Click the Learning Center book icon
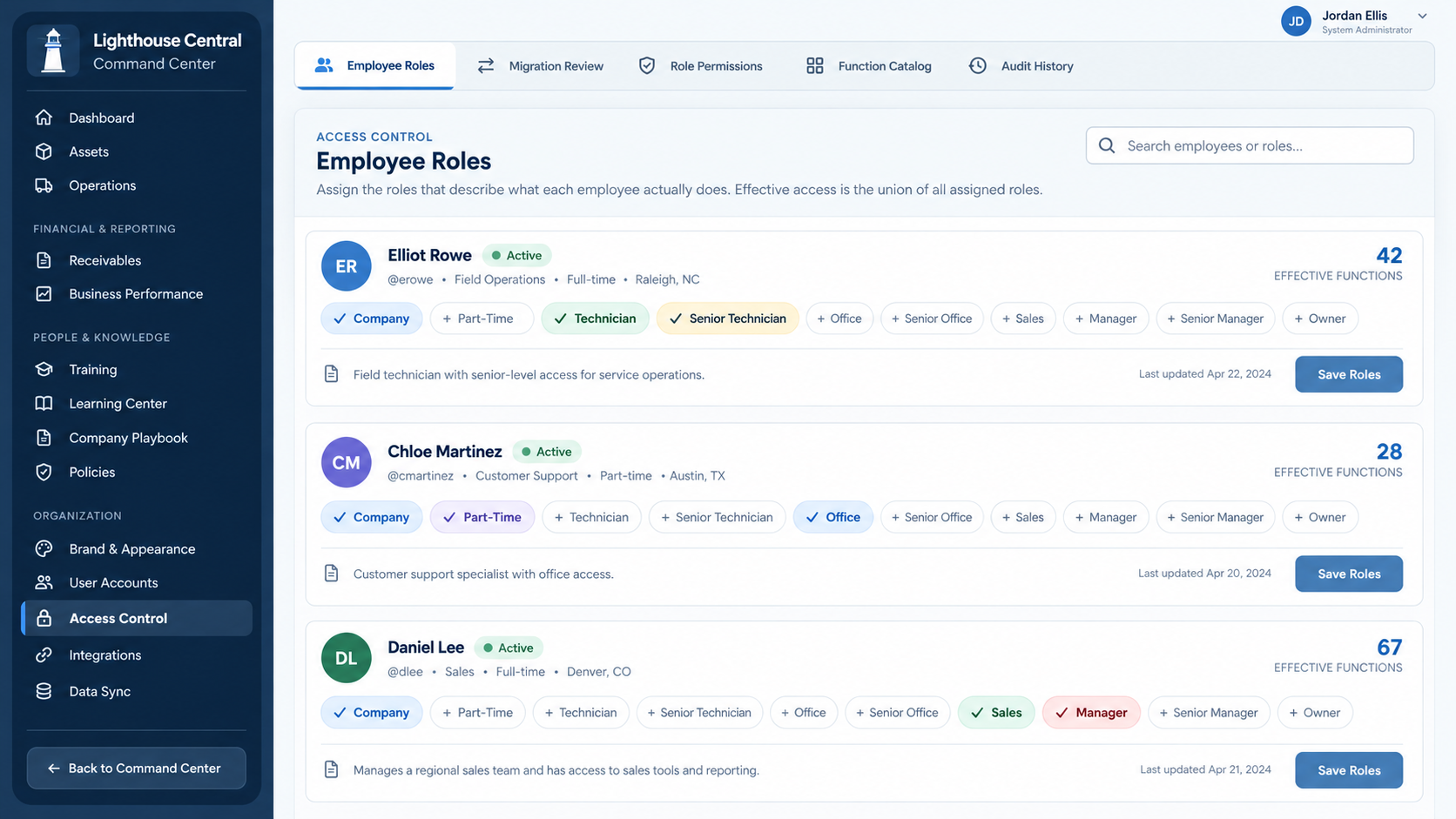 point(44,403)
